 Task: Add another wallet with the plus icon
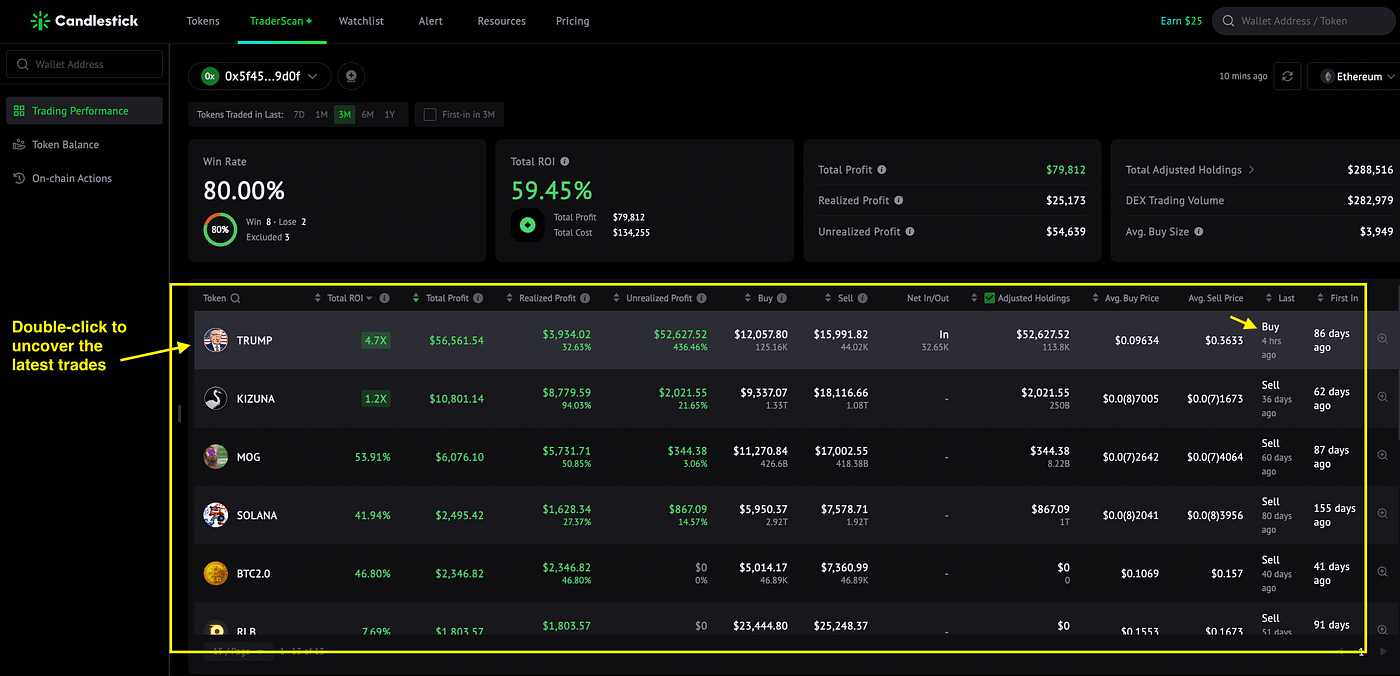(x=350, y=76)
